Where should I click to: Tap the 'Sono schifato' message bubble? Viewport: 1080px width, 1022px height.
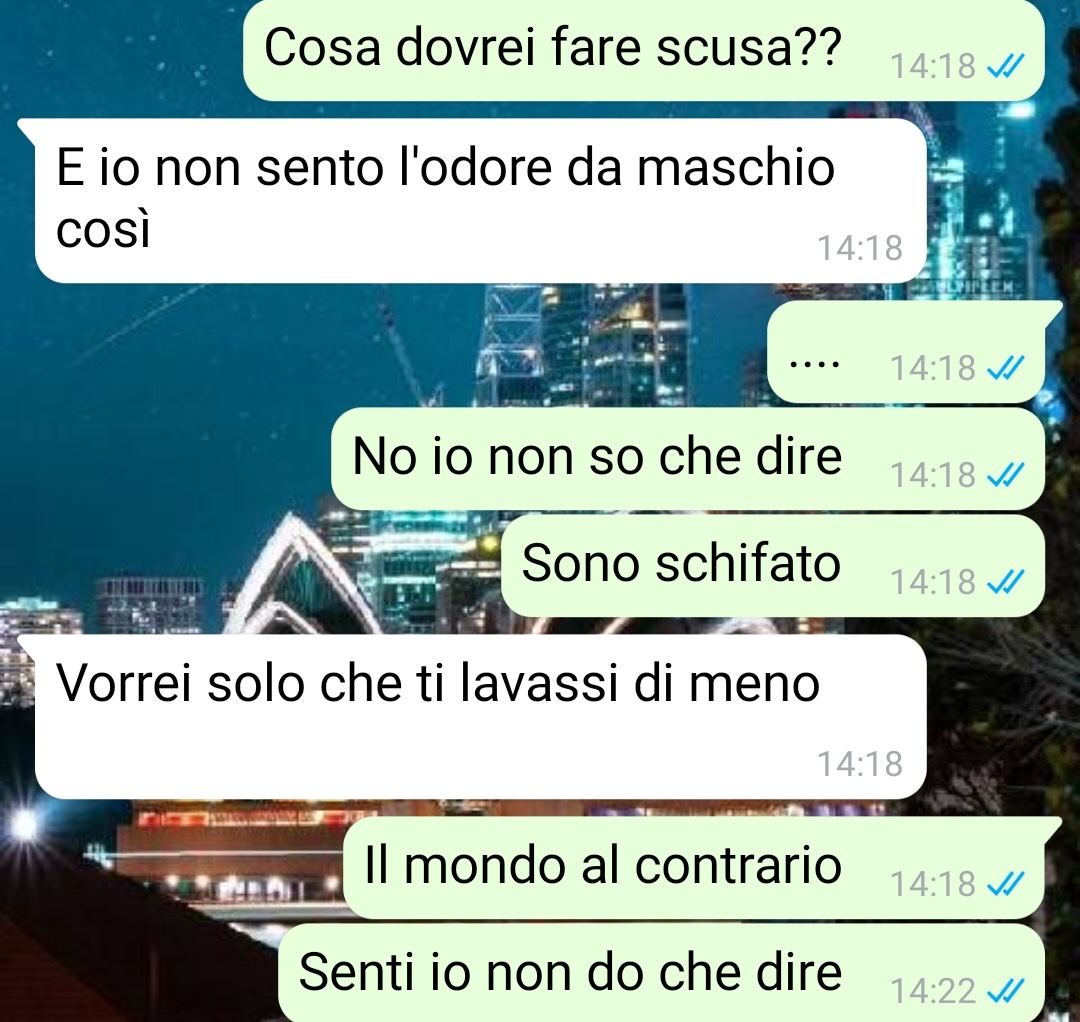(x=772, y=565)
